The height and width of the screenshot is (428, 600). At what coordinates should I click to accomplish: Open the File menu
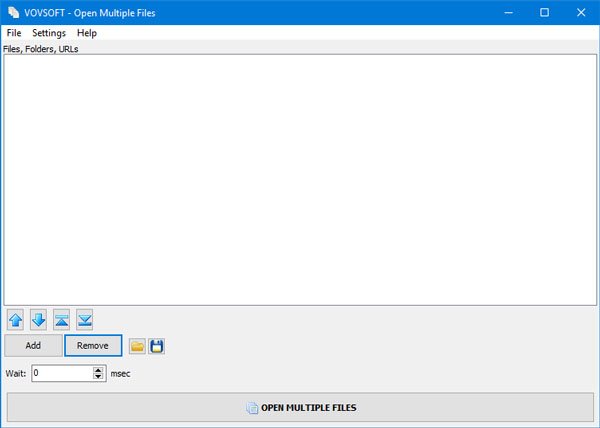14,33
